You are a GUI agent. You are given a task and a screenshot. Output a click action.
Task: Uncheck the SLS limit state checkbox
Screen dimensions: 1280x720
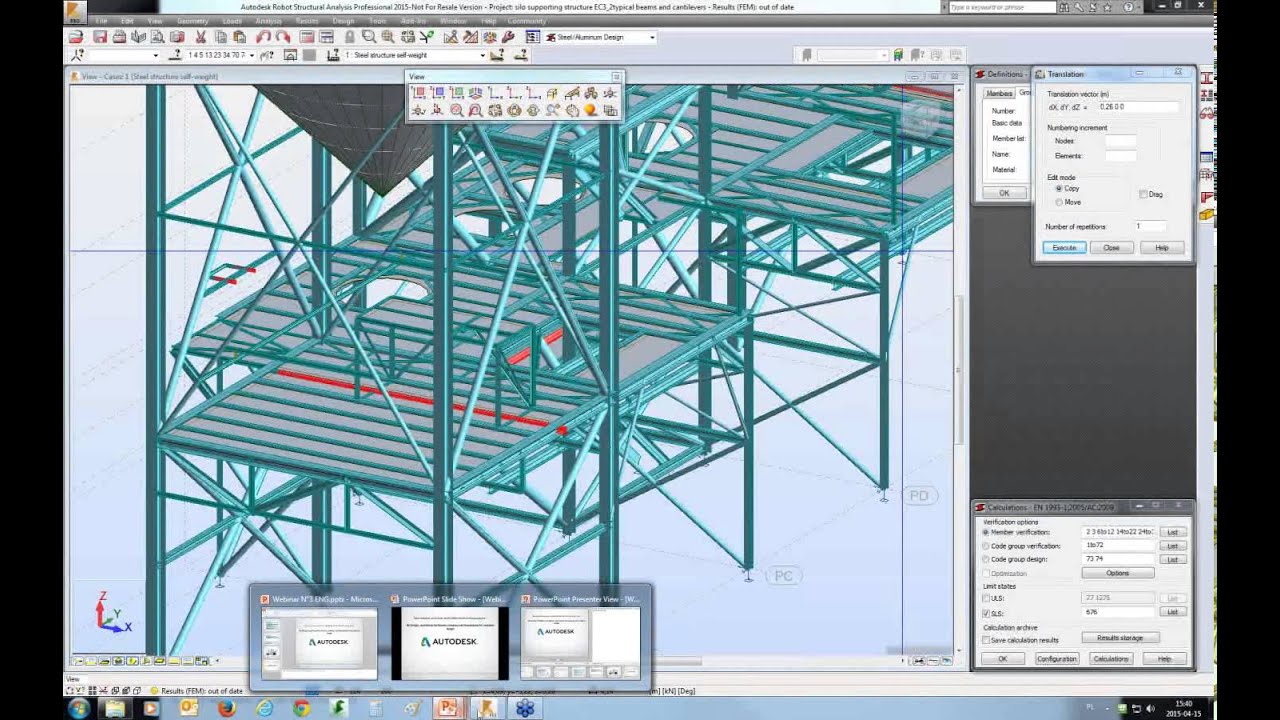coord(986,612)
